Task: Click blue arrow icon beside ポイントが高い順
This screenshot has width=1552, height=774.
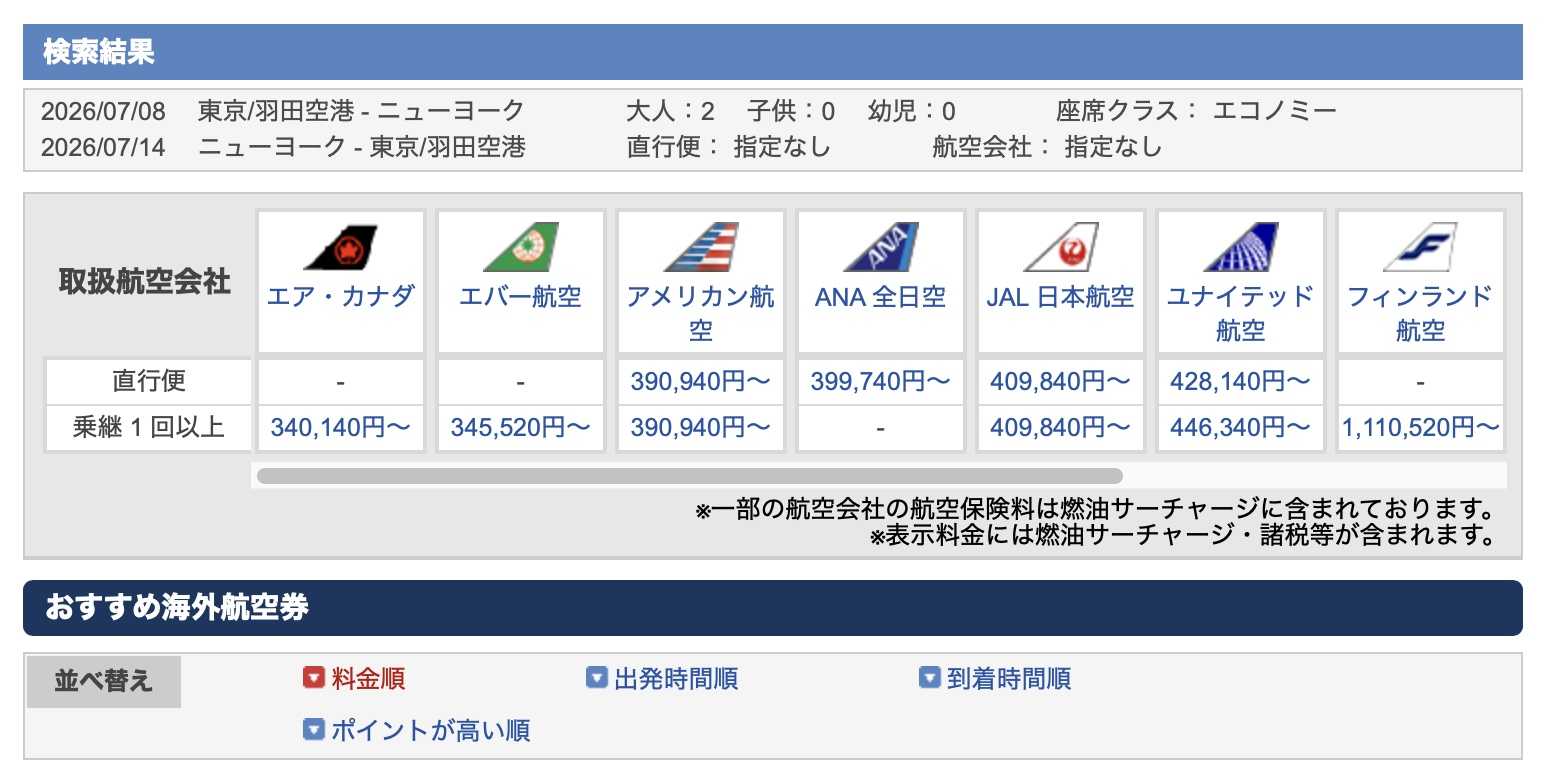Action: pyautogui.click(x=314, y=730)
